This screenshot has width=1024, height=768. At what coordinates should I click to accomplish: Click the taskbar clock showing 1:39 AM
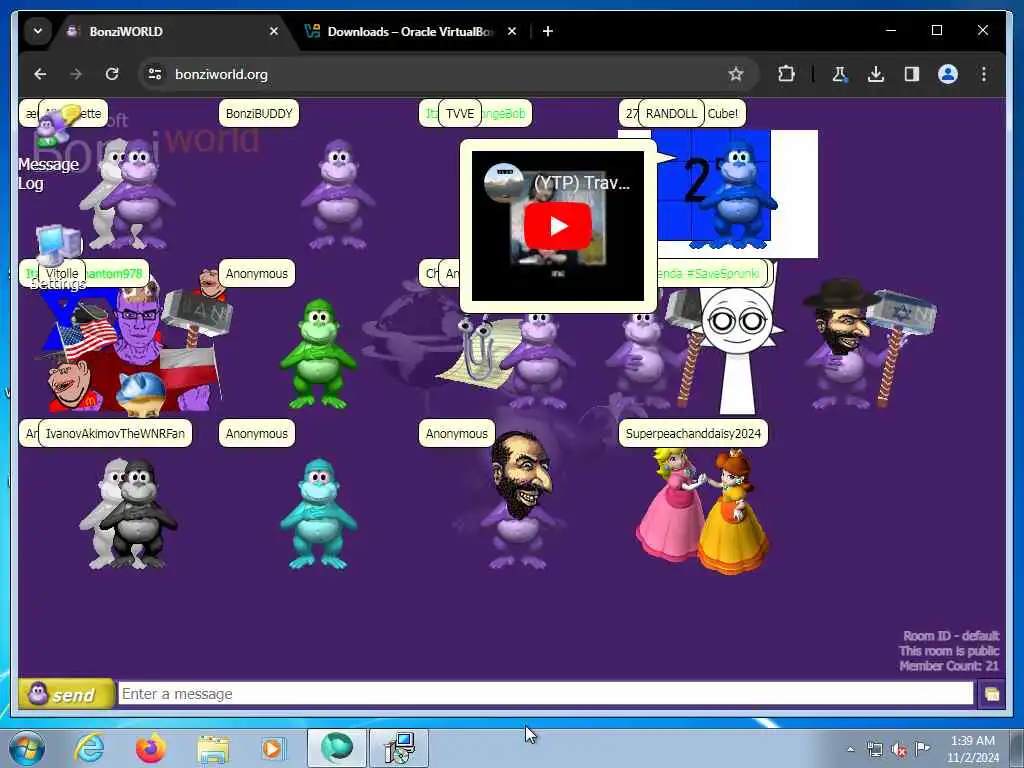[973, 749]
